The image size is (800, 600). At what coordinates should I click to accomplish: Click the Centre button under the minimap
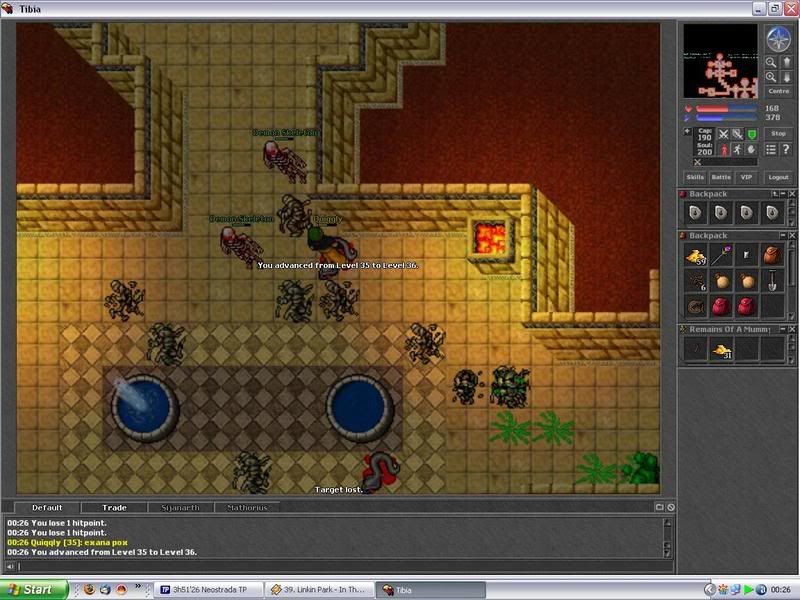779,91
